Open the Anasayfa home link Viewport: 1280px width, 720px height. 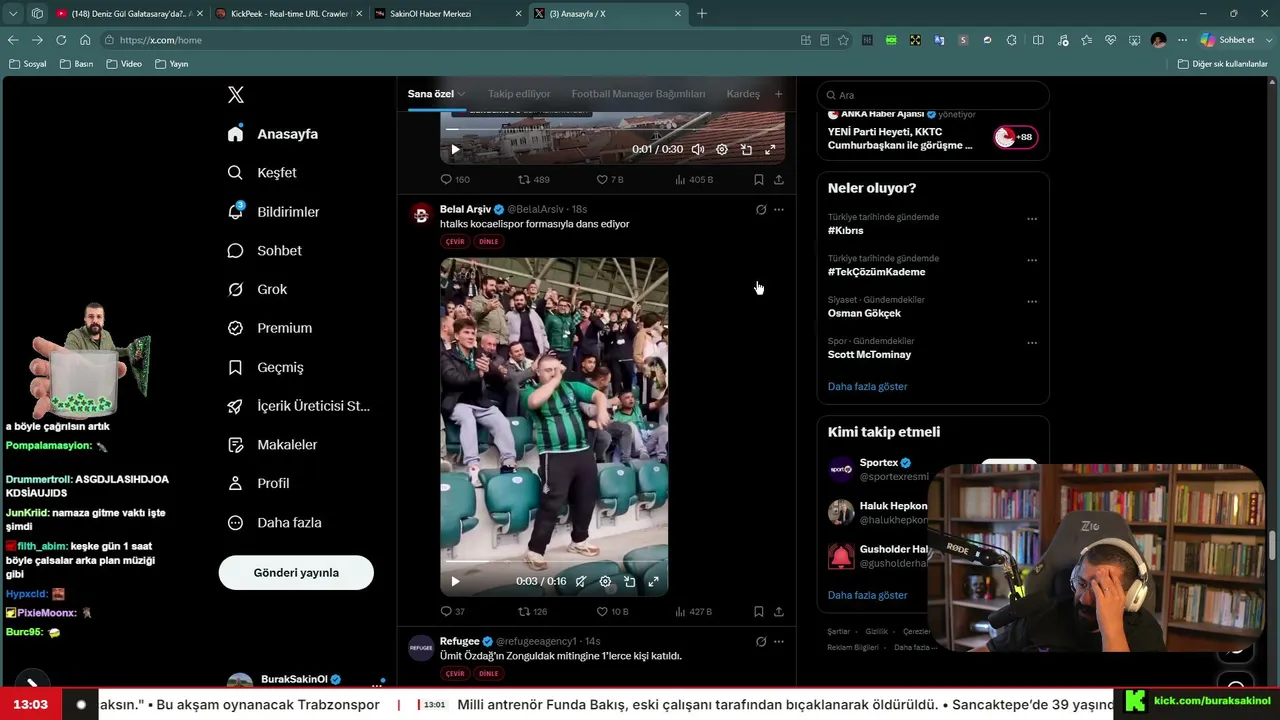tap(273, 134)
